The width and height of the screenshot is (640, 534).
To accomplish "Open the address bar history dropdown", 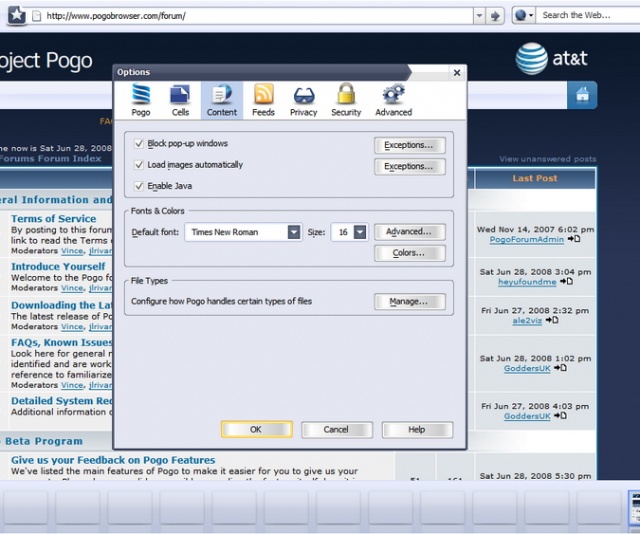I will tap(479, 16).
